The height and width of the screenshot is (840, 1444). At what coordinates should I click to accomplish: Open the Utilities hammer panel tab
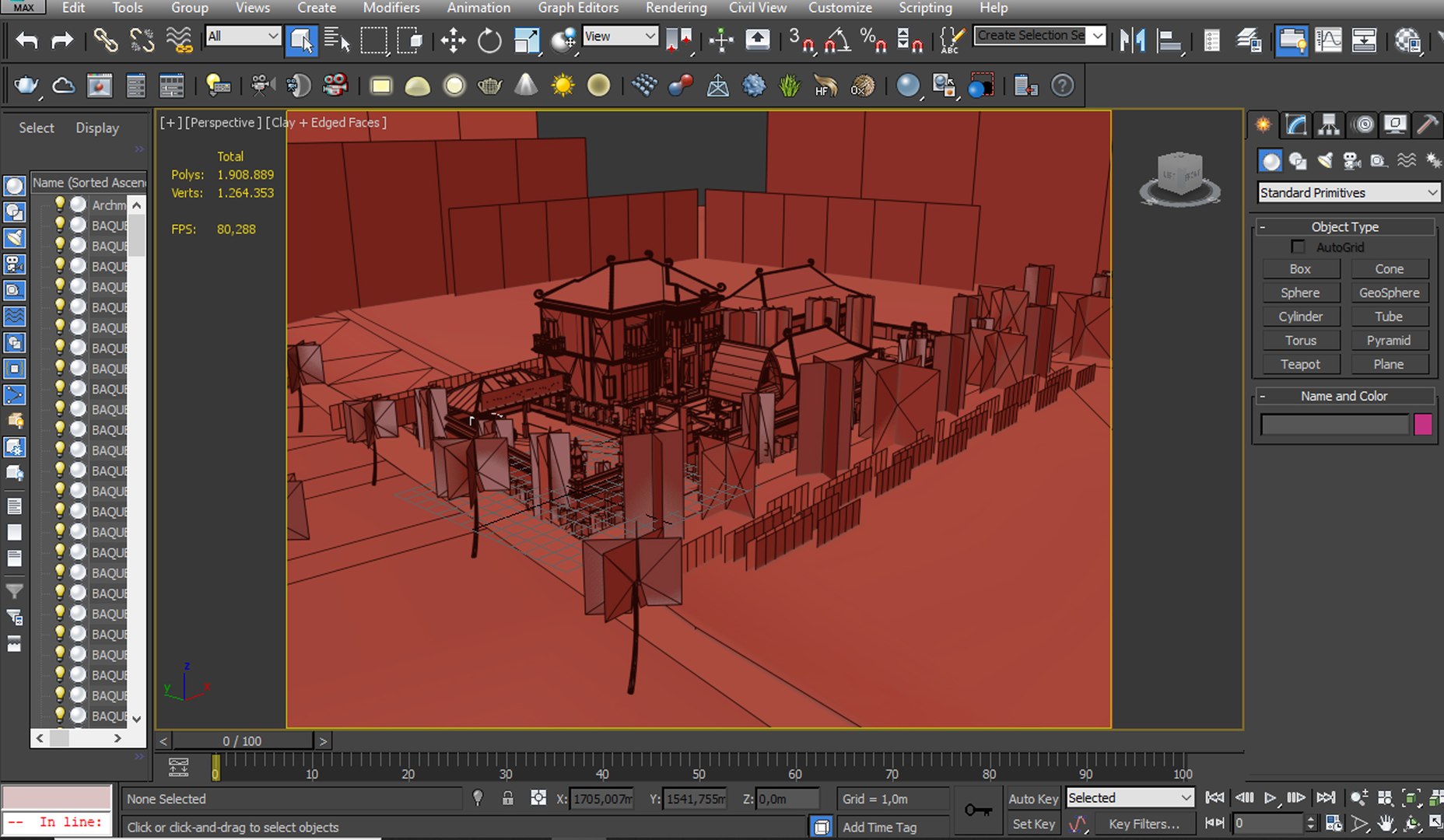pyautogui.click(x=1428, y=124)
